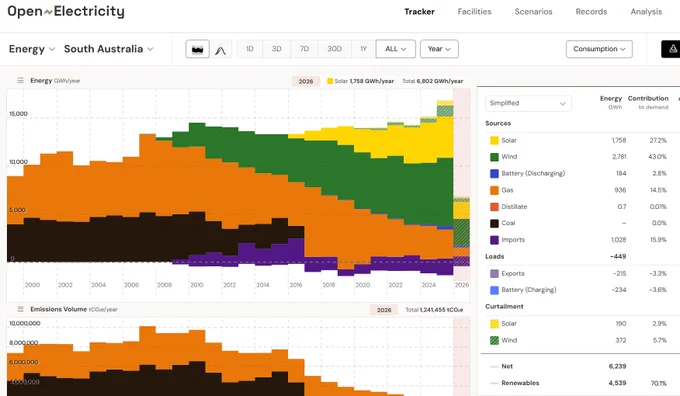
Task: Choose the 3D time range
Action: click(276, 49)
